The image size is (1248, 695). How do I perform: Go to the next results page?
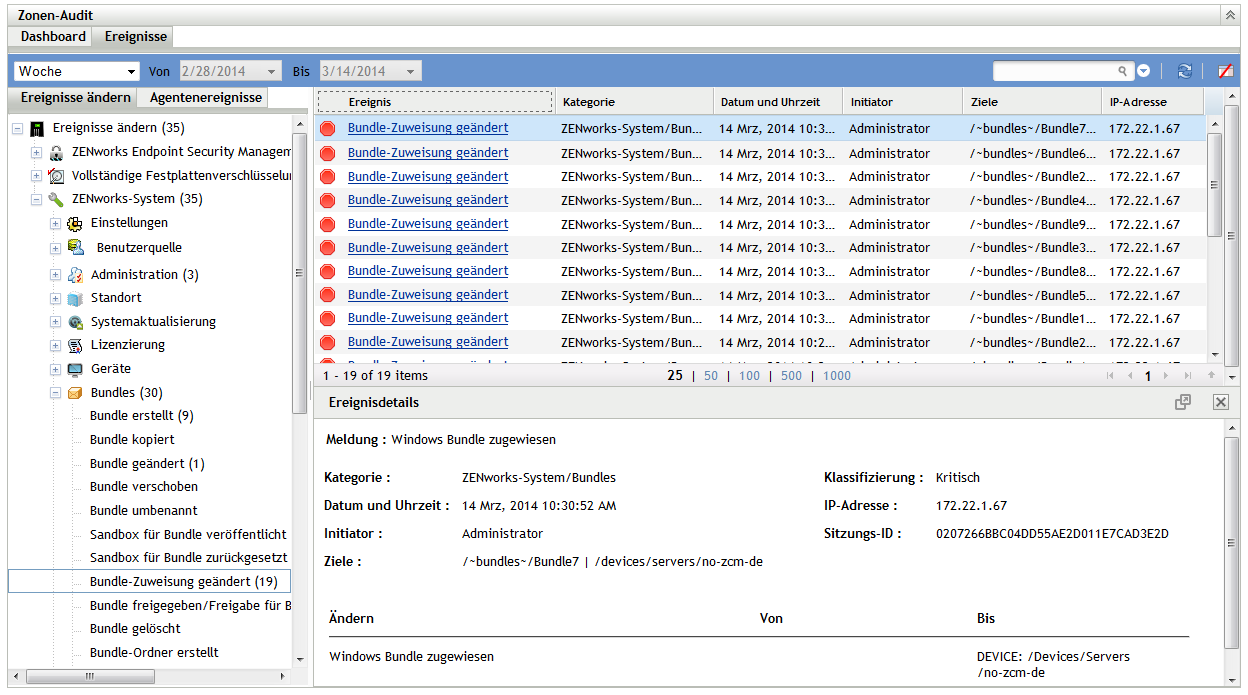(1168, 376)
